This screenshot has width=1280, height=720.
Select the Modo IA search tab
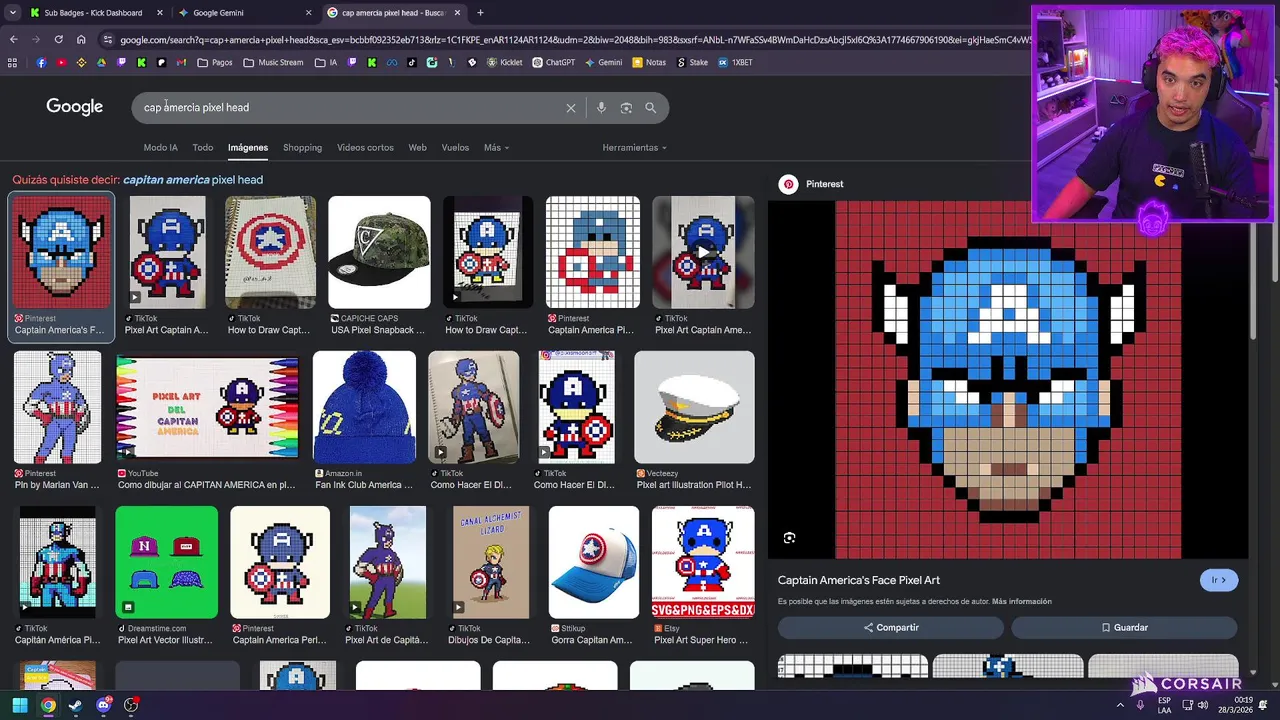(x=160, y=148)
